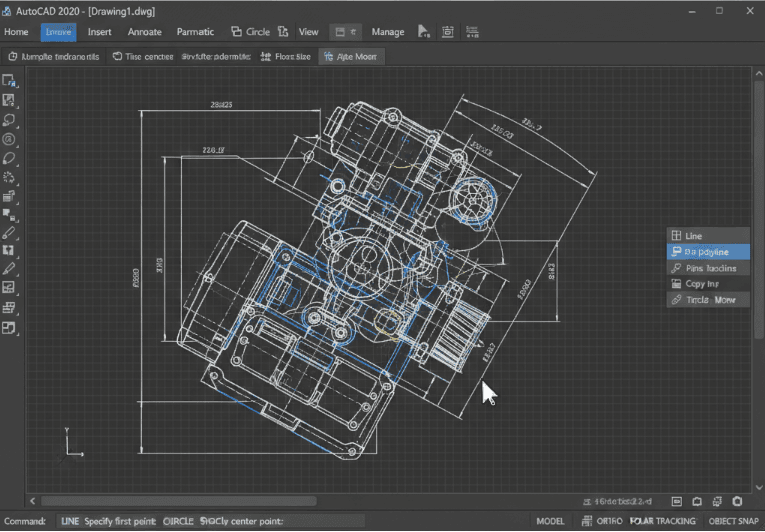Select the ellipse loop tool in left toolbar
The image size is (765, 532).
pyautogui.click(x=9, y=159)
